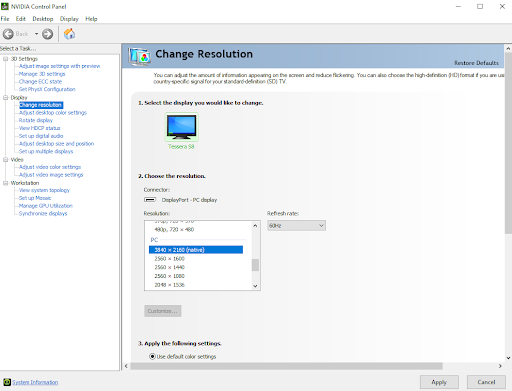Click the Back arrow icon

click(x=8, y=34)
